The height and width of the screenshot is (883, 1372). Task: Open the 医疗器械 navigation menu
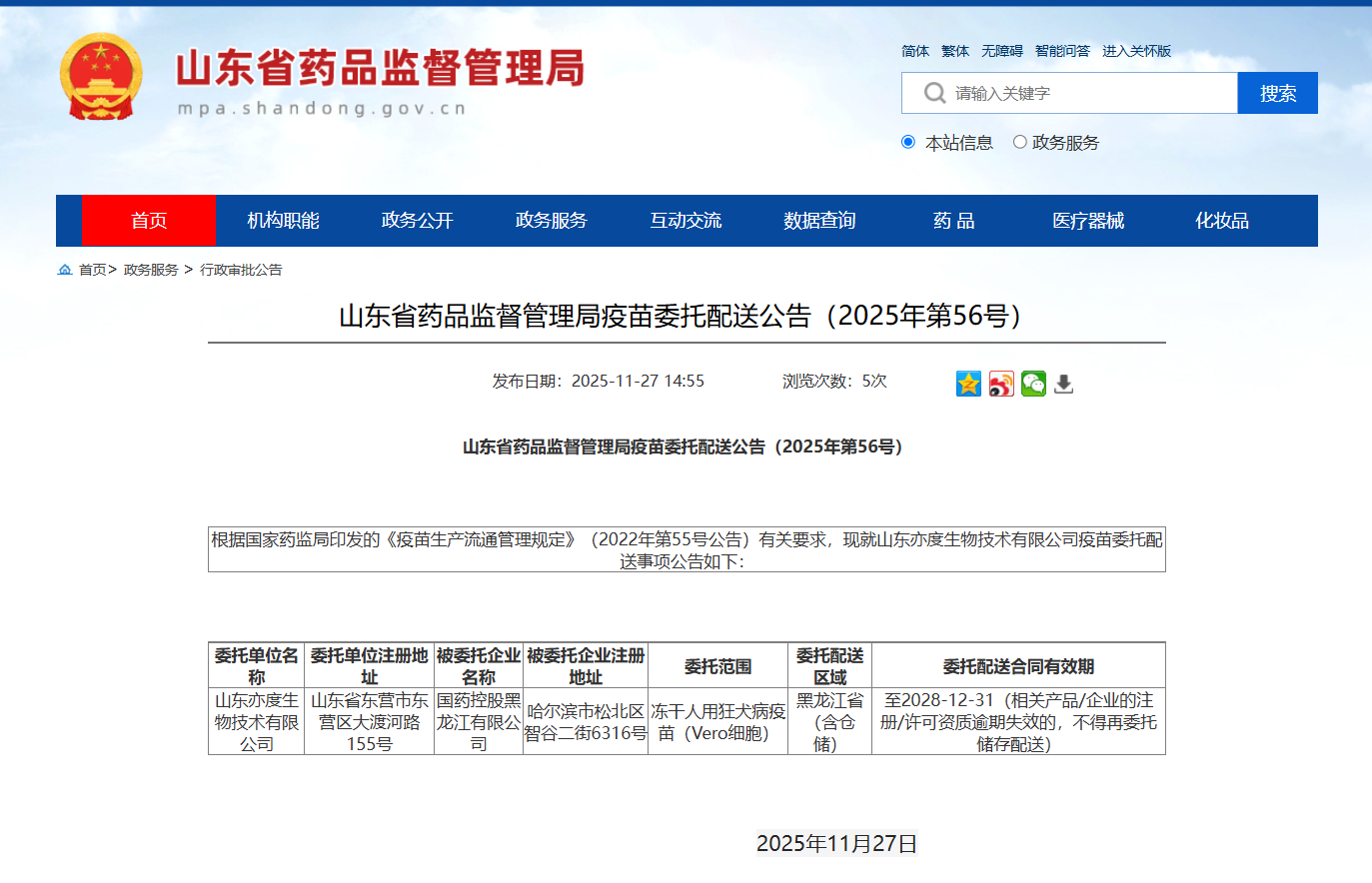click(1086, 221)
